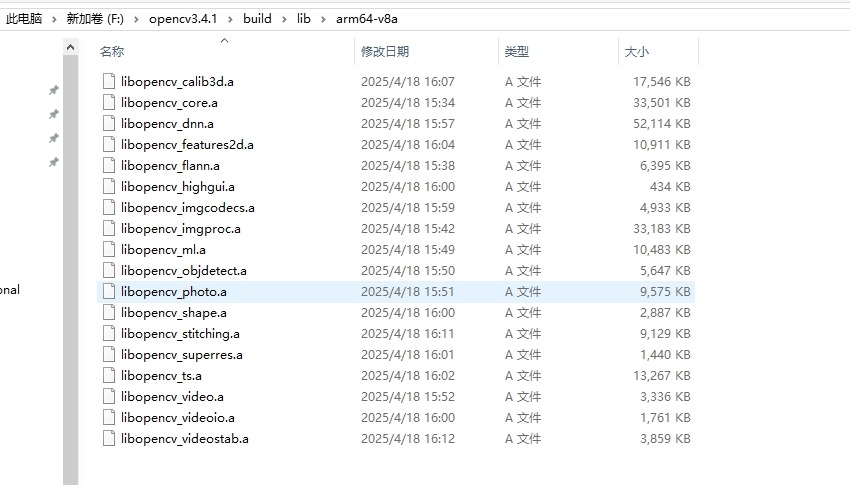Viewport: 850px width, 485px height.
Task: Select the libopencv_imgcodecs.a file name
Action: (x=188, y=208)
